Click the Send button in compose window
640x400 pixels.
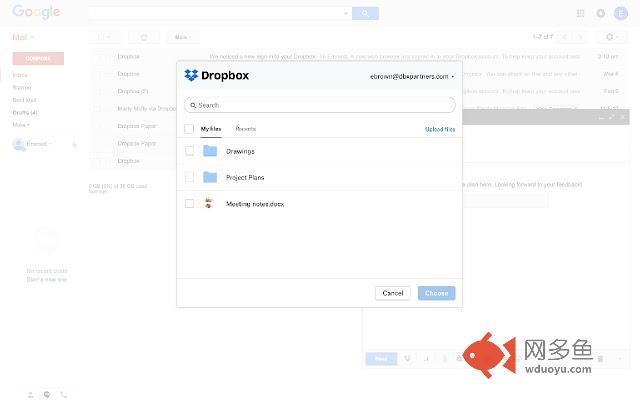point(381,359)
